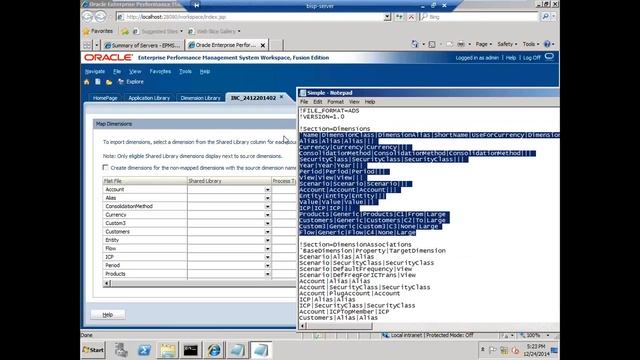Click the PowerShell taskbar icon

[x=144, y=350]
